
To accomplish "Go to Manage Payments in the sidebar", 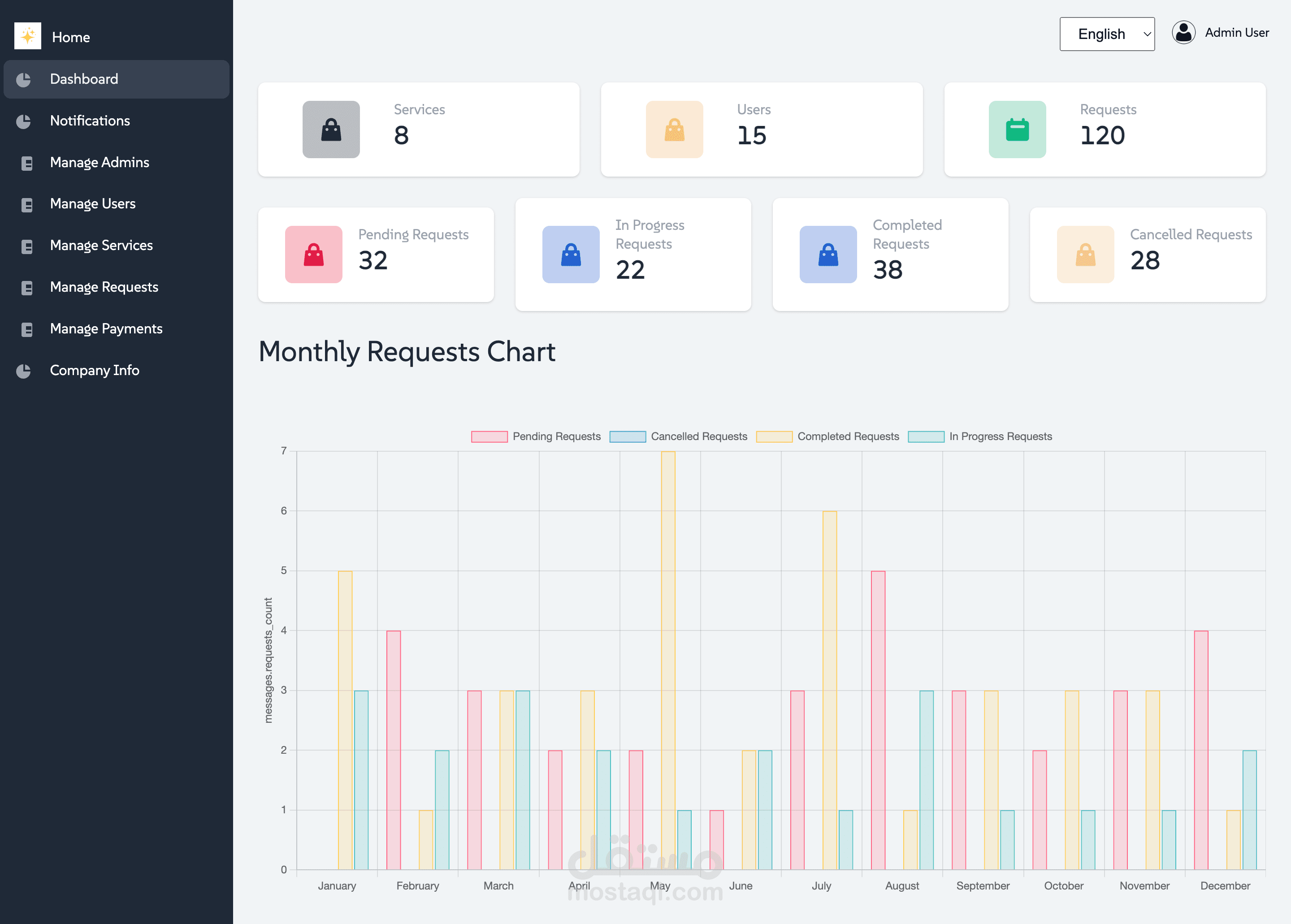I will pos(106,329).
